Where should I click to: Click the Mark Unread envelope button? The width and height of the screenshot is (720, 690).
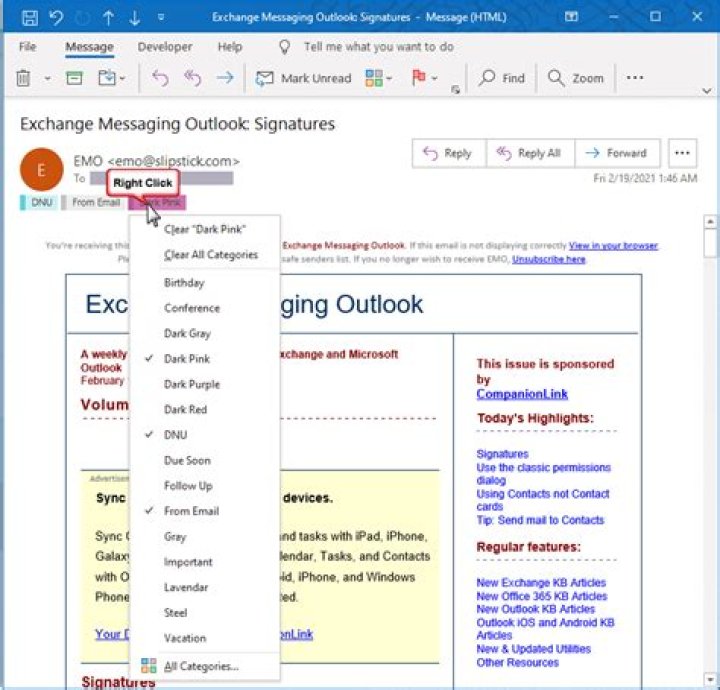[304, 78]
